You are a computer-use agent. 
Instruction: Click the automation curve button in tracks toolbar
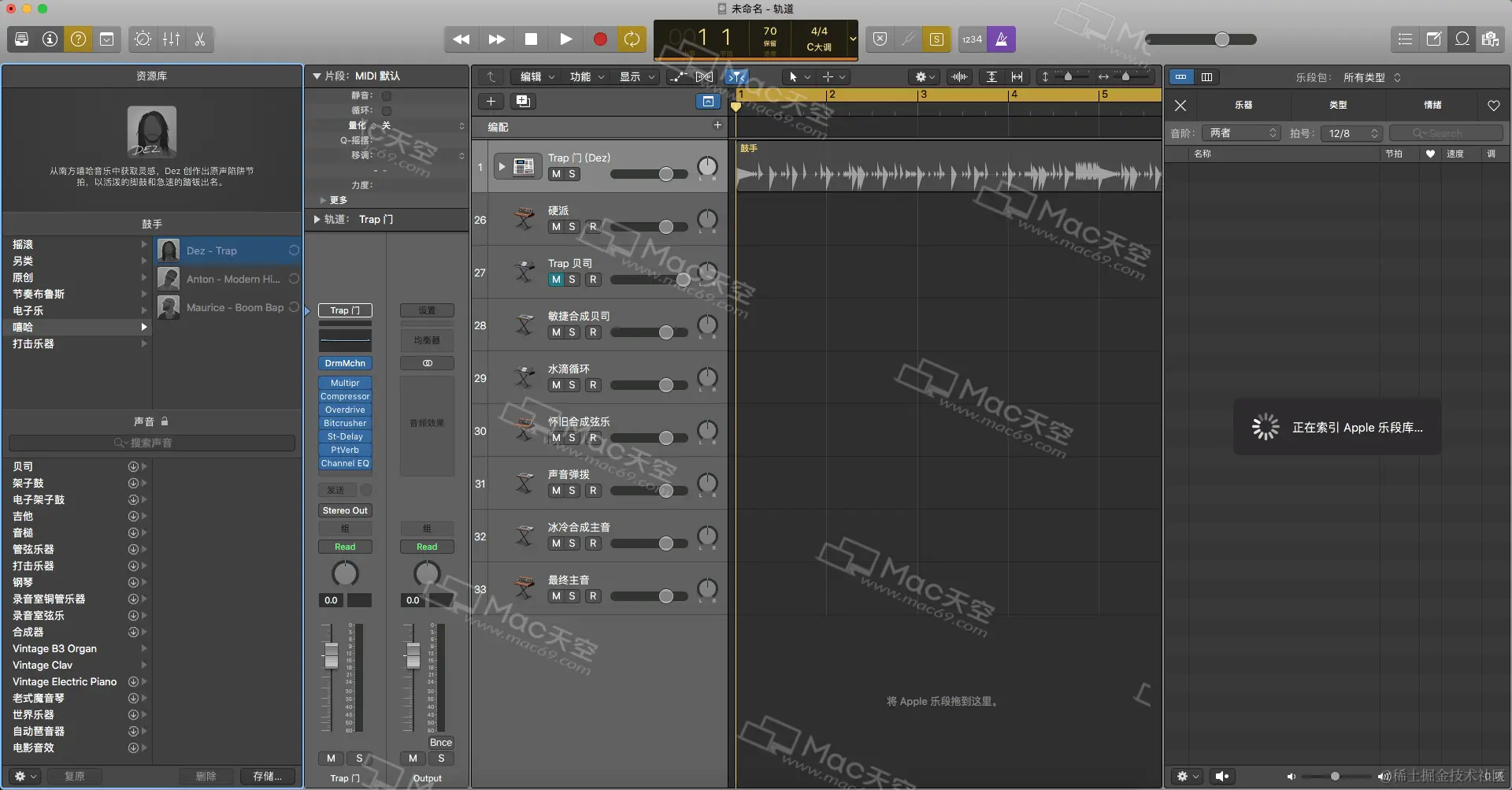676,77
